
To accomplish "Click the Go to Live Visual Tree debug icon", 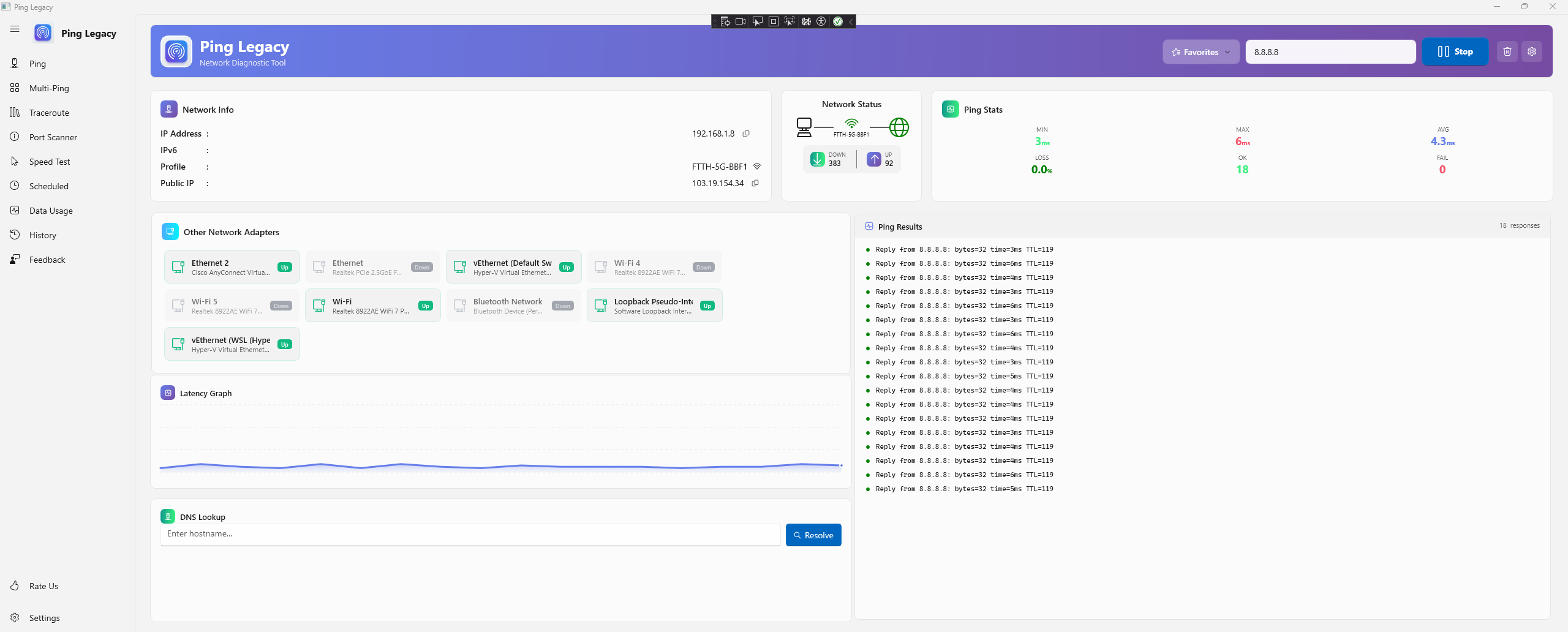I will [725, 21].
